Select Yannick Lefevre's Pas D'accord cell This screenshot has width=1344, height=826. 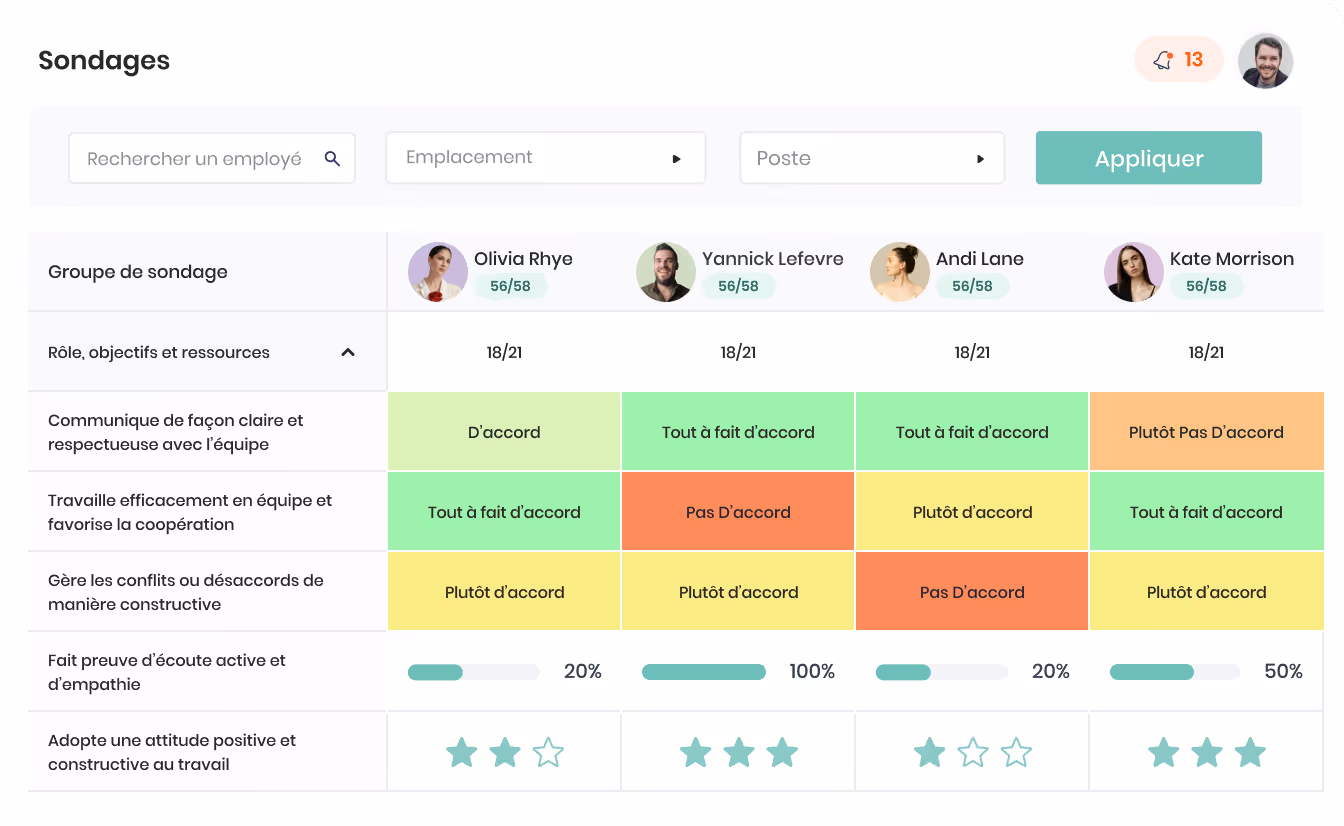point(738,511)
